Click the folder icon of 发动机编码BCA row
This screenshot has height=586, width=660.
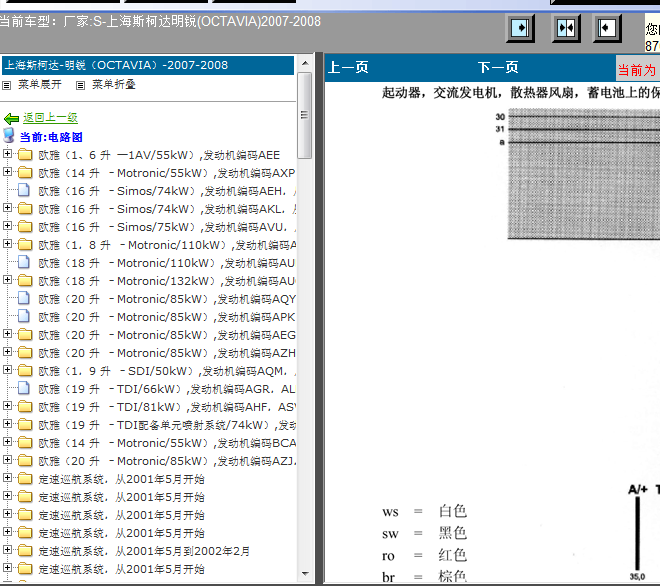point(25,442)
